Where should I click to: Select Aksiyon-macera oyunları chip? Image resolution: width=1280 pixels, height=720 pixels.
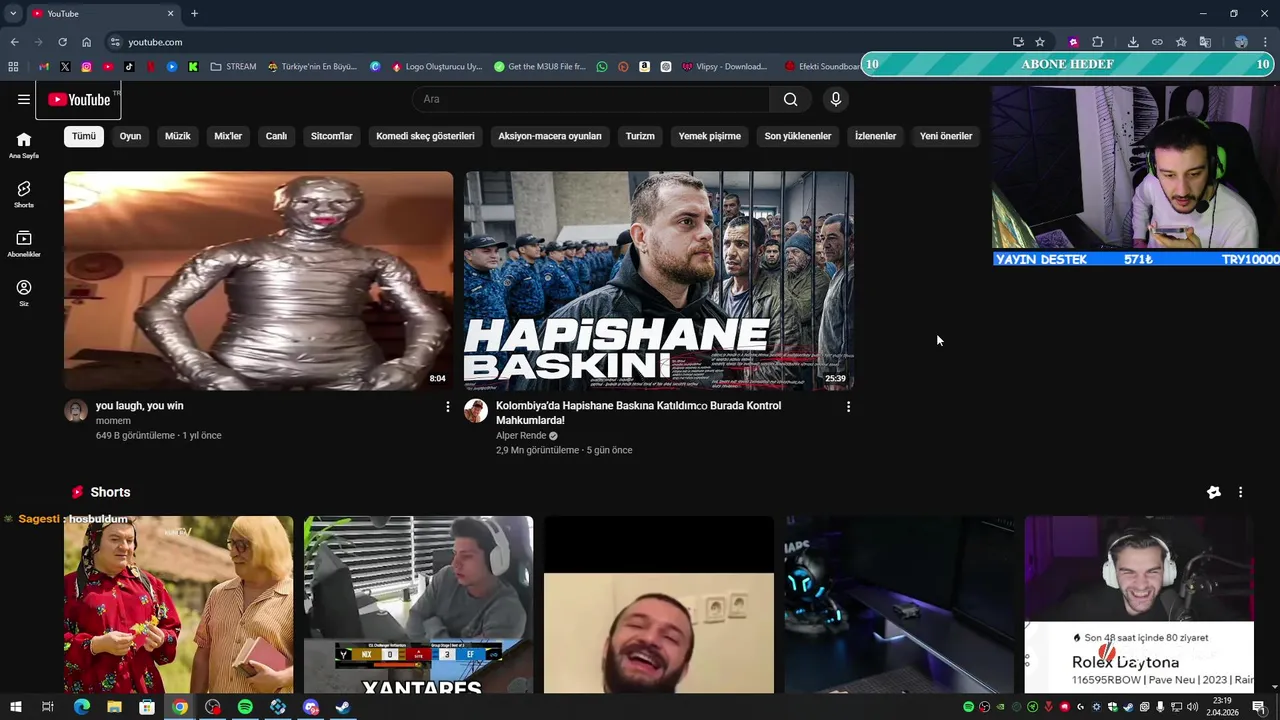point(550,136)
